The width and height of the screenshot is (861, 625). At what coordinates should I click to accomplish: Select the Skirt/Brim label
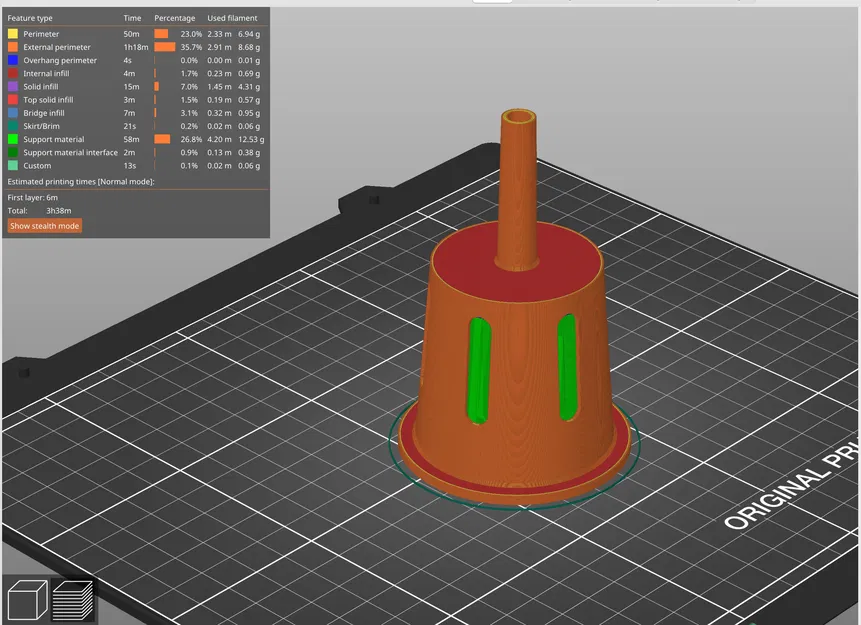(42, 126)
